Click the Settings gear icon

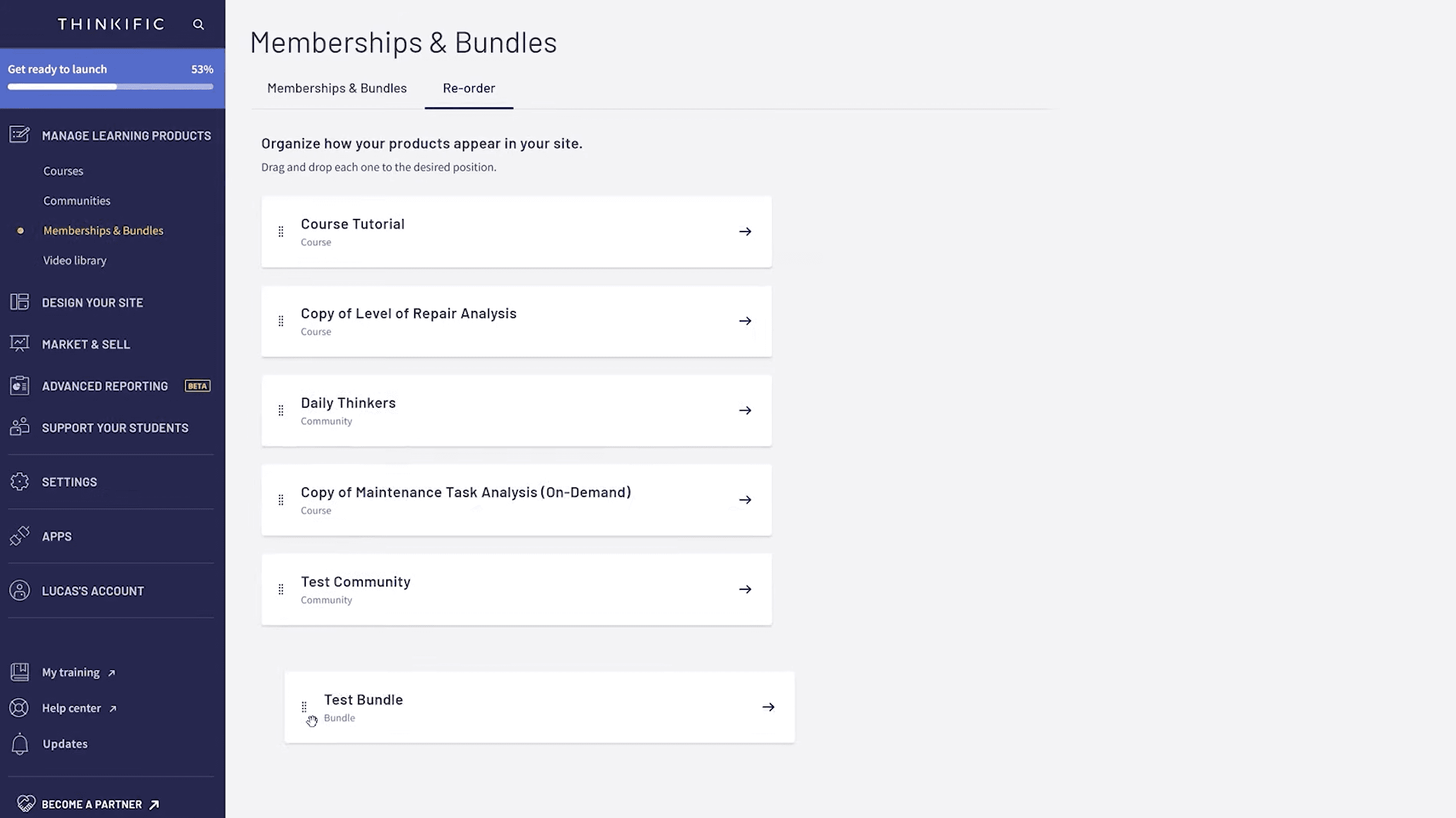[19, 481]
